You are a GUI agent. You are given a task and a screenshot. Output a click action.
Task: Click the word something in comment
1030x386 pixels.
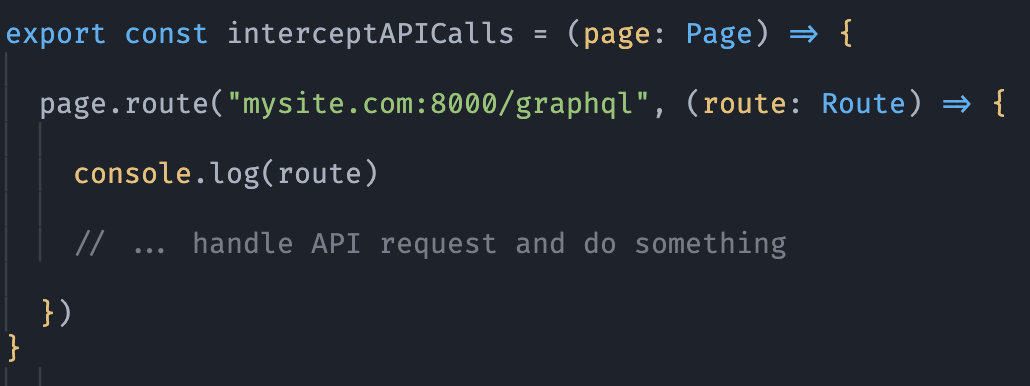coord(710,244)
